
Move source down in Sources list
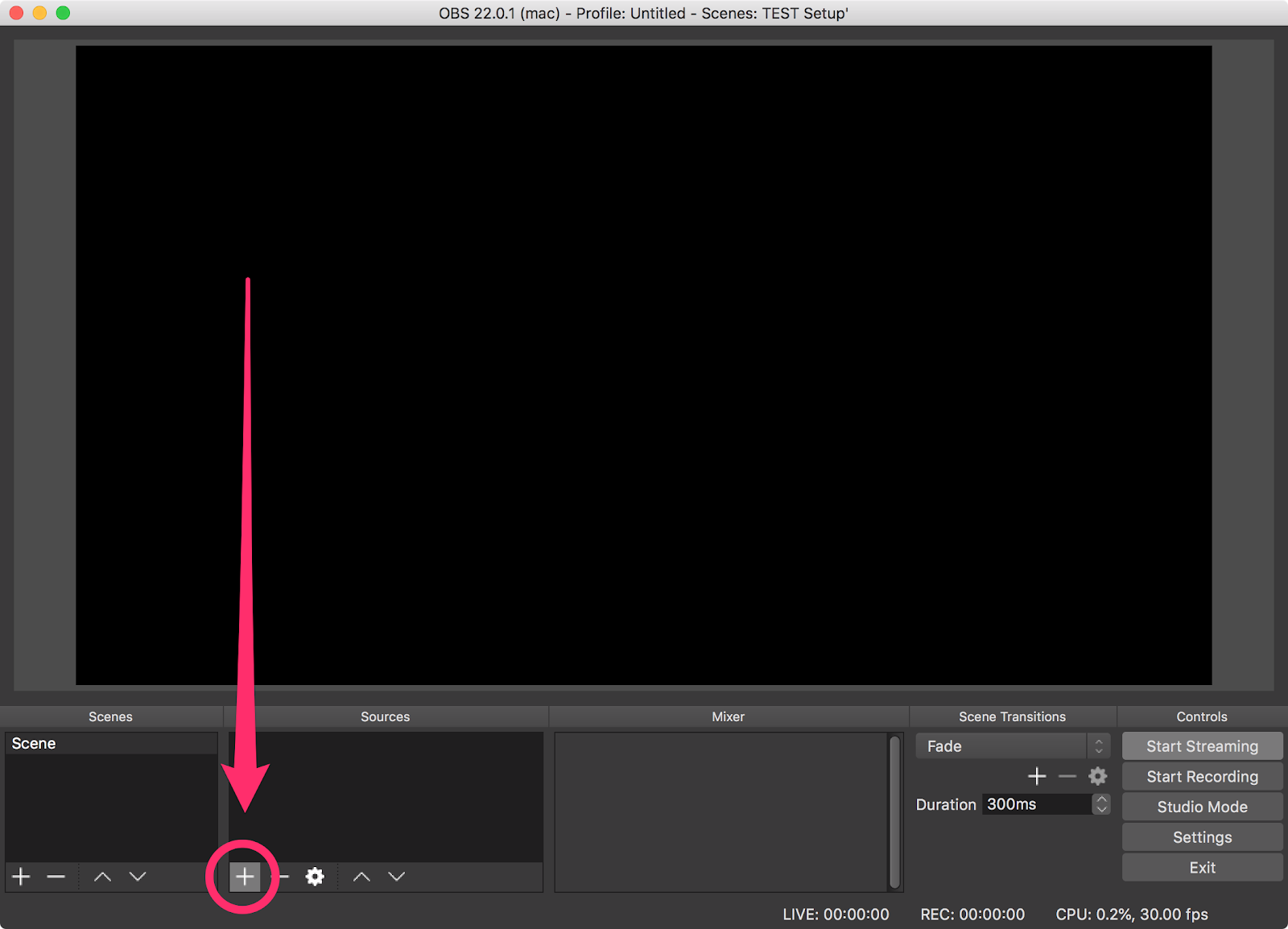(x=397, y=877)
